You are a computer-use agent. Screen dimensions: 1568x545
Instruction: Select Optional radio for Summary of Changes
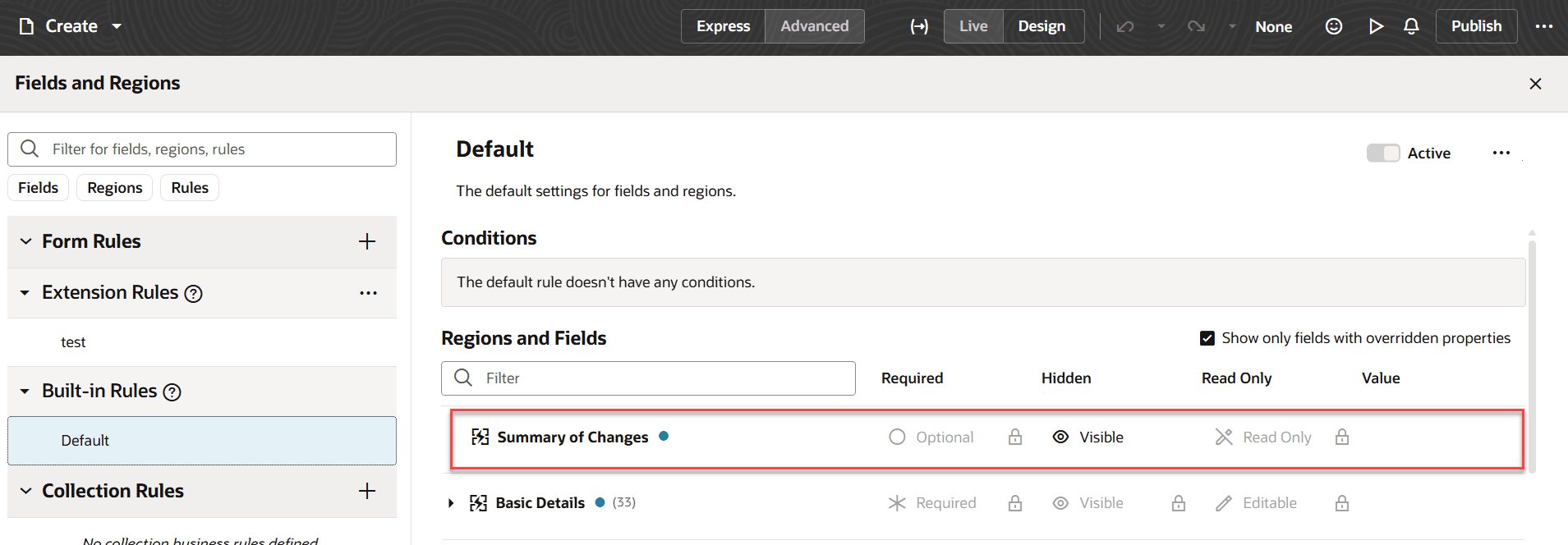tap(897, 437)
